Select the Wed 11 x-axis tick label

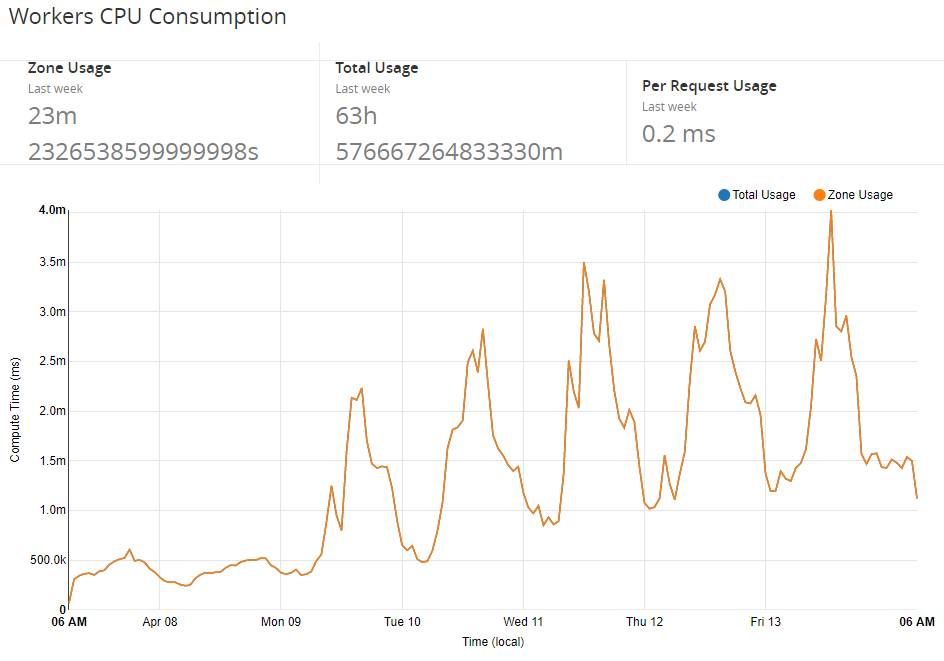click(523, 622)
